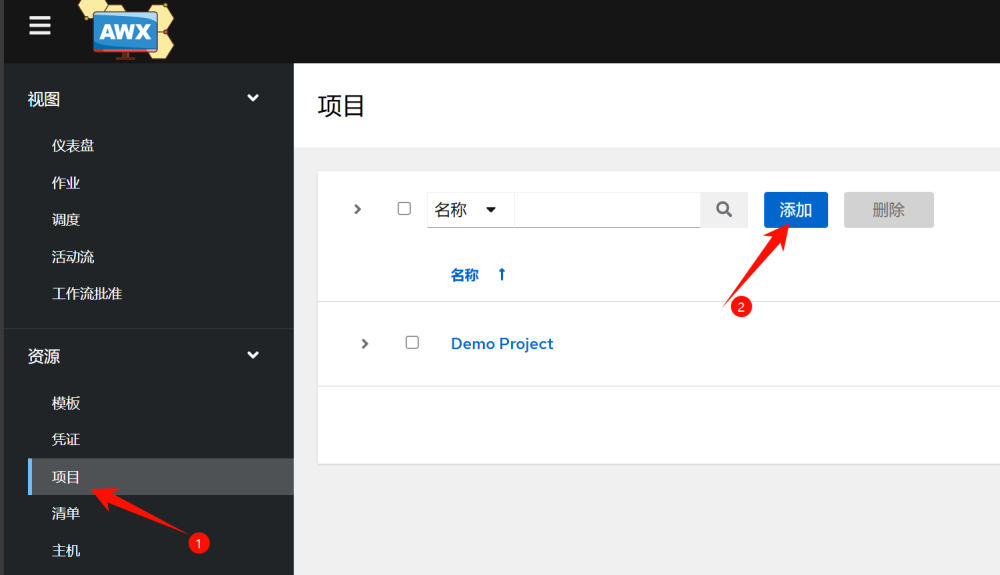
Task: Click the ascending sort arrow icon
Action: [502, 274]
